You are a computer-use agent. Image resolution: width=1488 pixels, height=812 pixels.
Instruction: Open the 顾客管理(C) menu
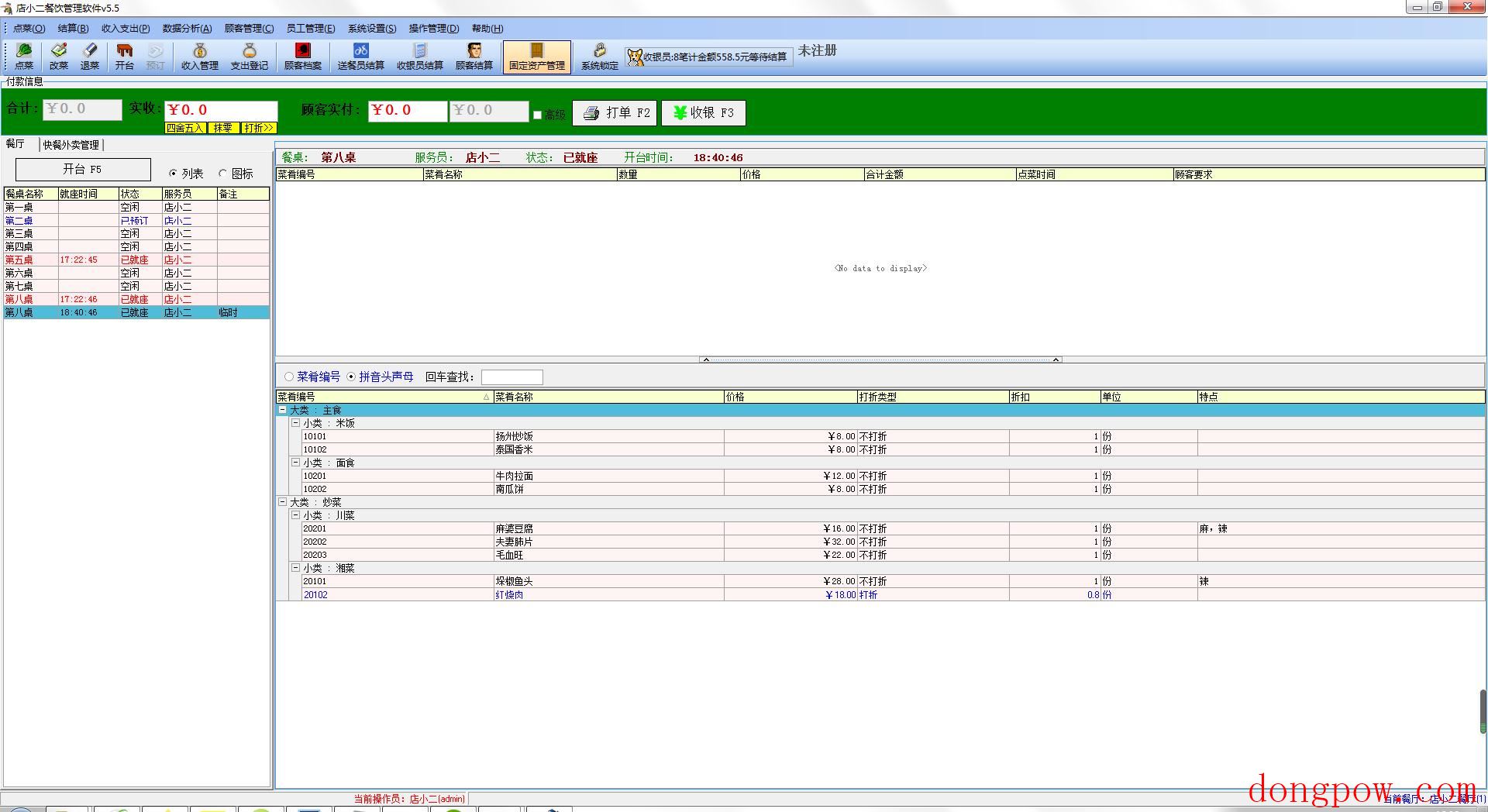point(249,29)
